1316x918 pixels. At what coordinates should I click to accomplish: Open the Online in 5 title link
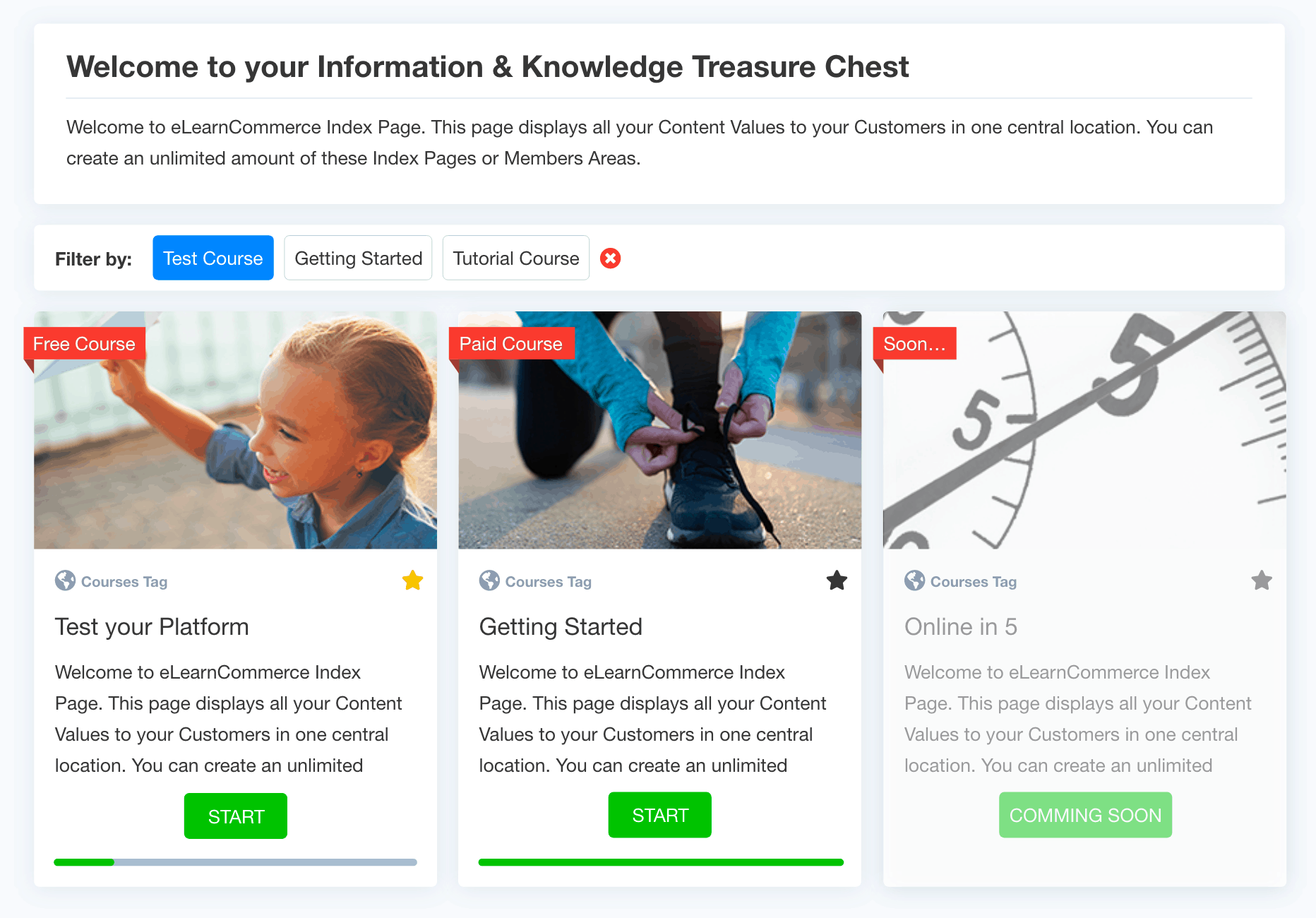[961, 627]
